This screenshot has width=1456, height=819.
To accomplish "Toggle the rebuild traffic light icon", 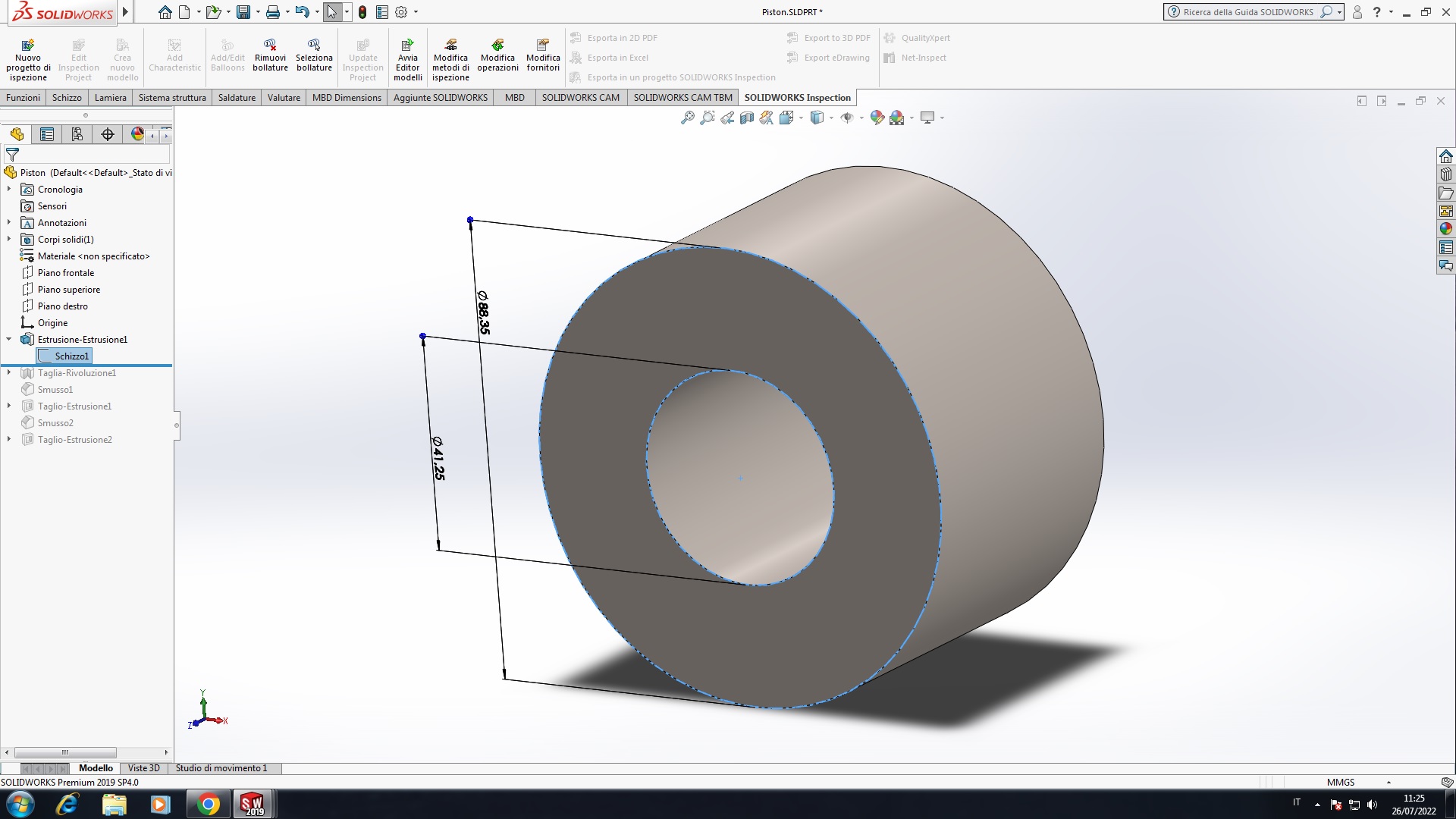I will pyautogui.click(x=362, y=12).
